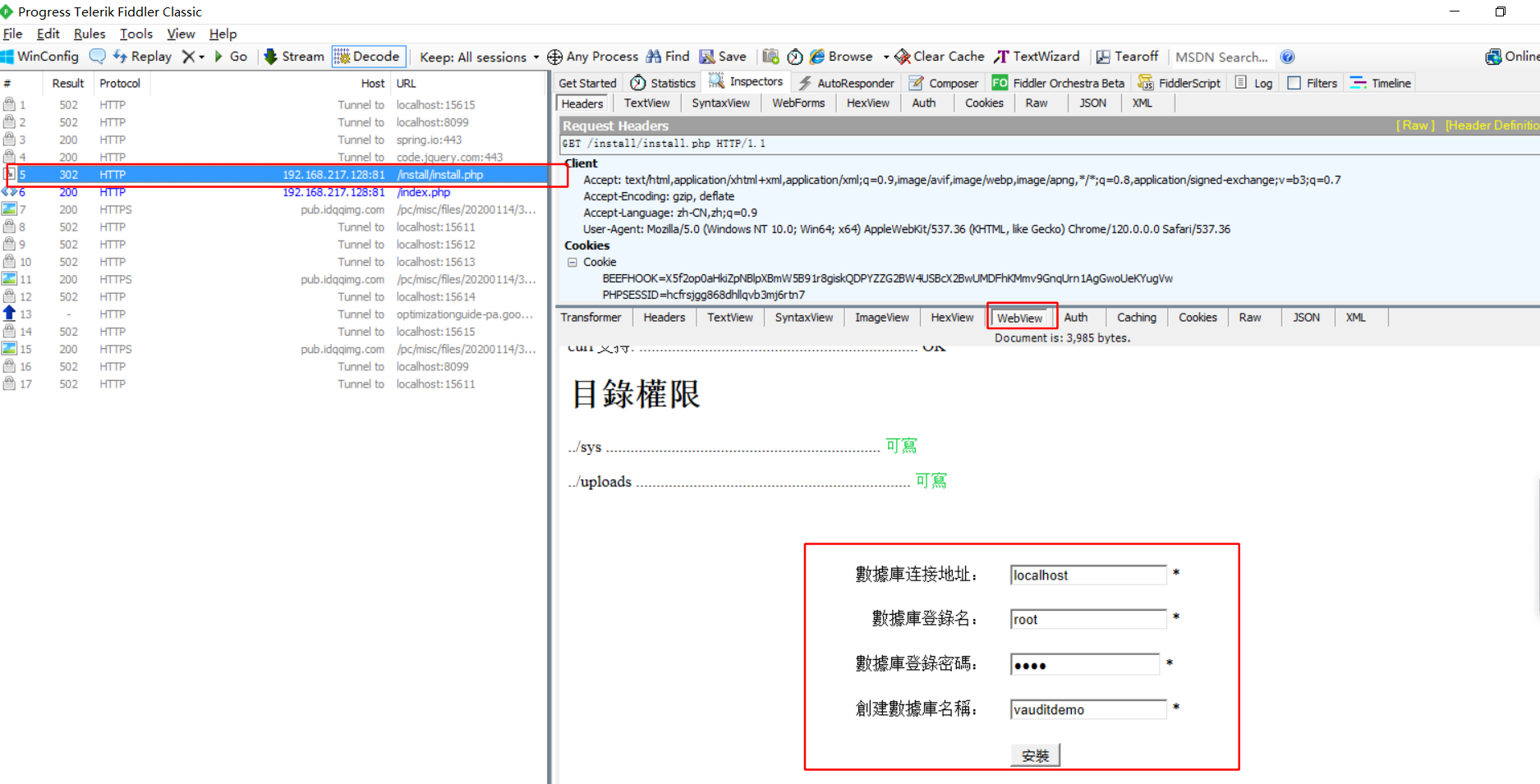Image resolution: width=1540 pixels, height=784 pixels.
Task: Sort sessions by URL column header
Action: point(468,83)
